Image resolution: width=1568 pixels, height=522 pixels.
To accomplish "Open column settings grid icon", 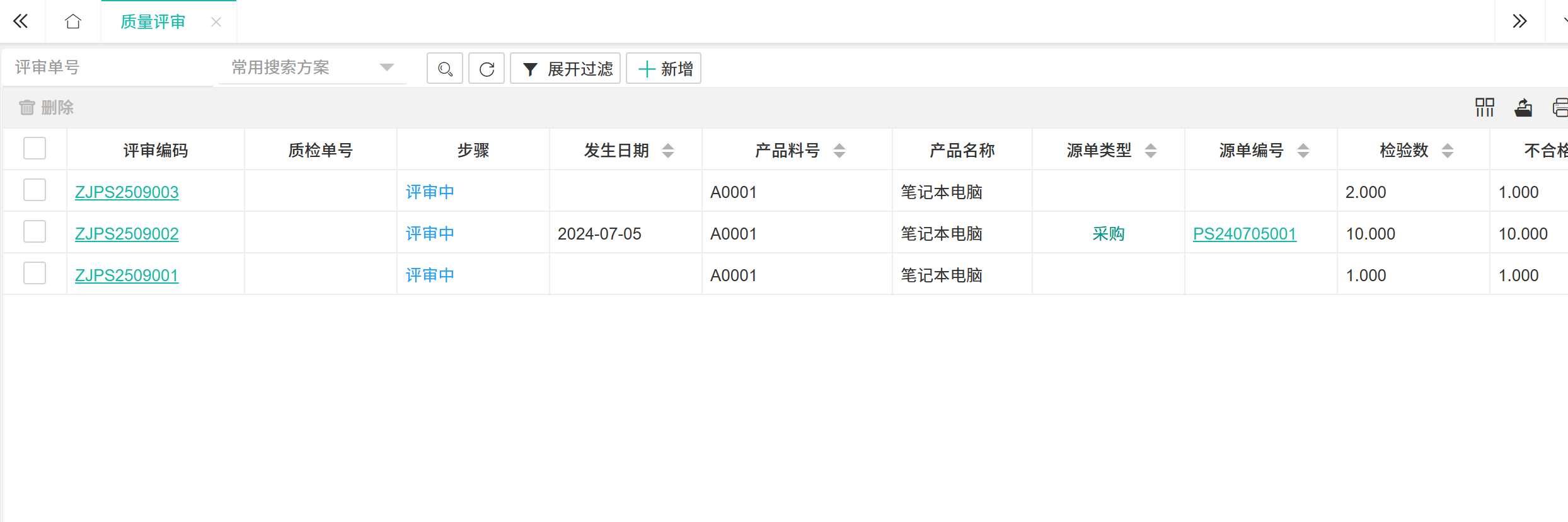I will pos(1484,108).
